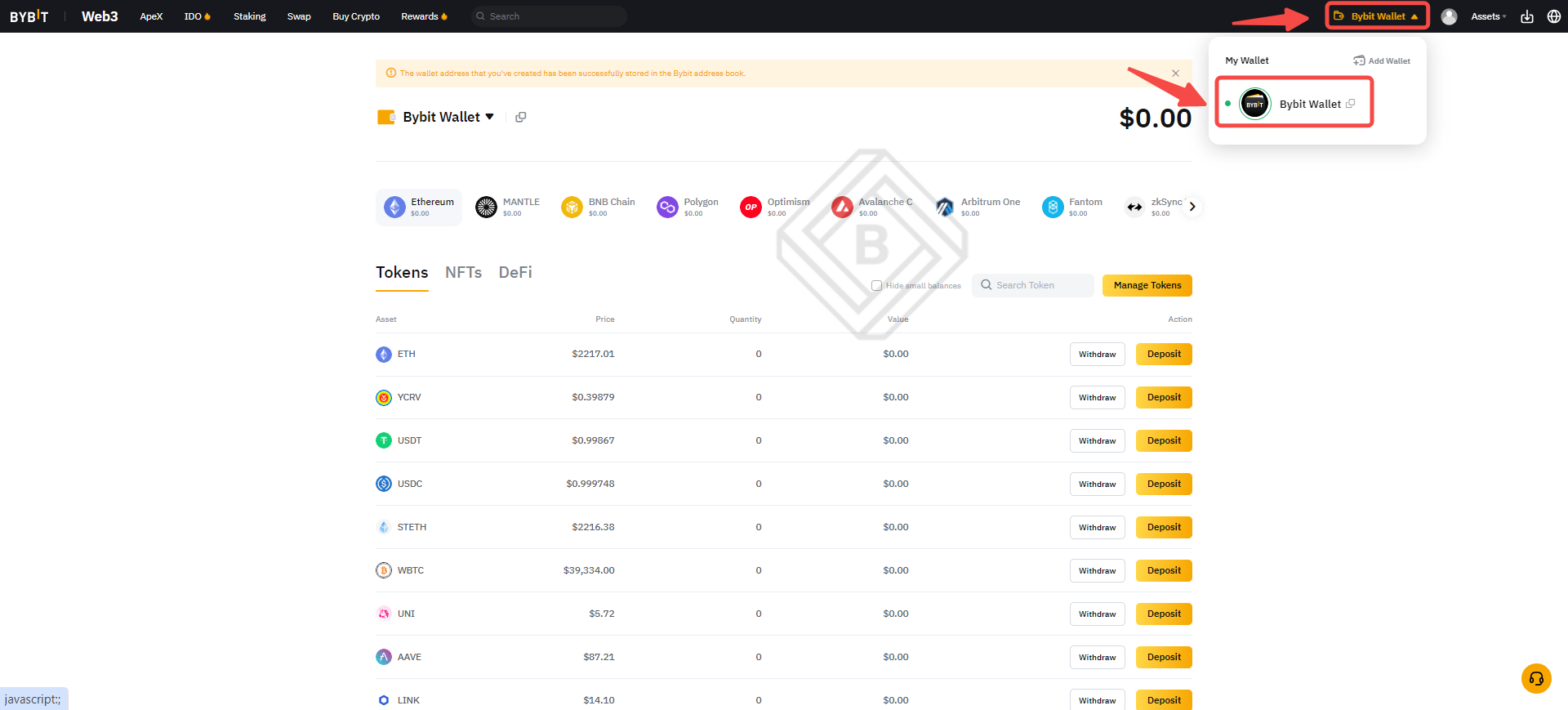Deposit AAVE
Image resolution: width=1568 pixels, height=710 pixels.
(1164, 658)
